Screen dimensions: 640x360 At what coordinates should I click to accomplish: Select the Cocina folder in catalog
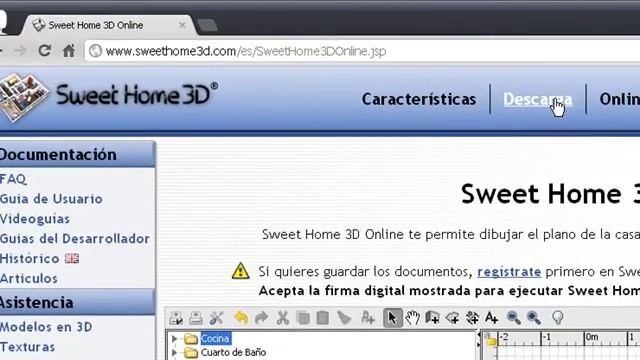(216, 338)
